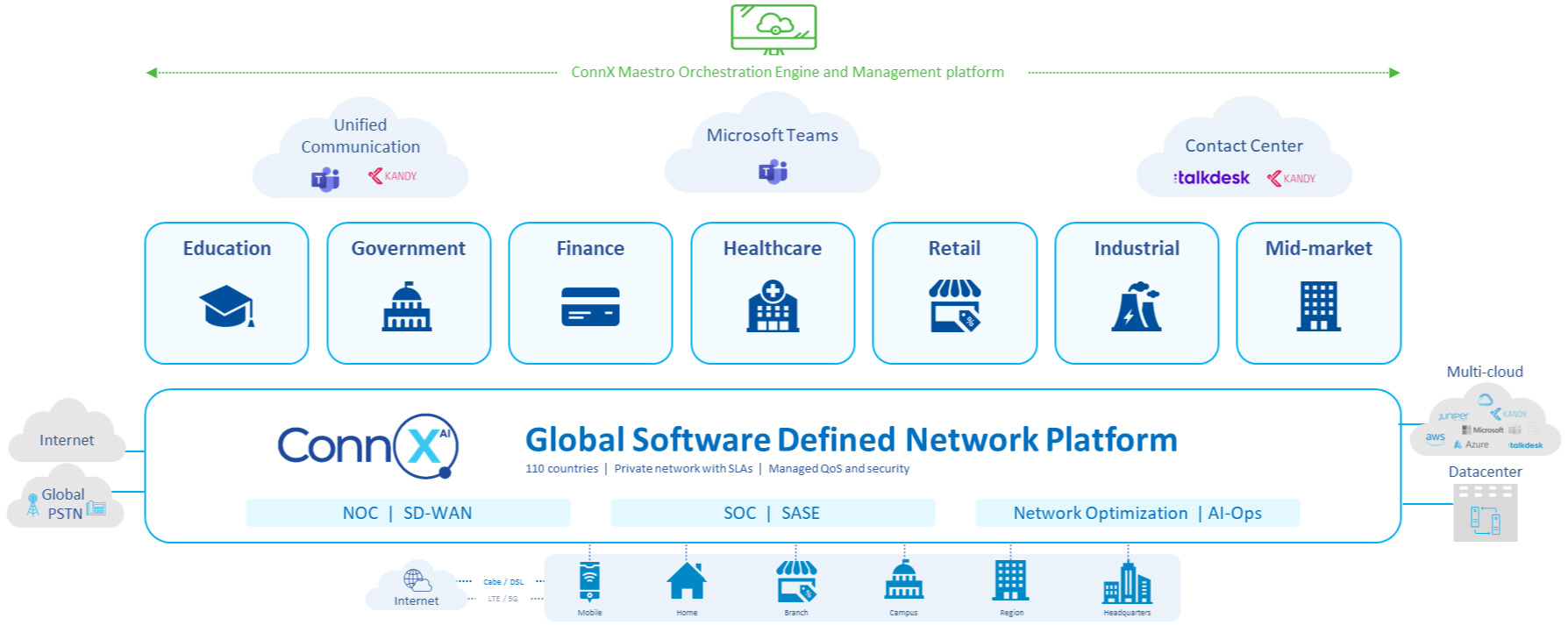Image resolution: width=1568 pixels, height=625 pixels.
Task: Click the Branch storefront icon
Action: point(796,581)
